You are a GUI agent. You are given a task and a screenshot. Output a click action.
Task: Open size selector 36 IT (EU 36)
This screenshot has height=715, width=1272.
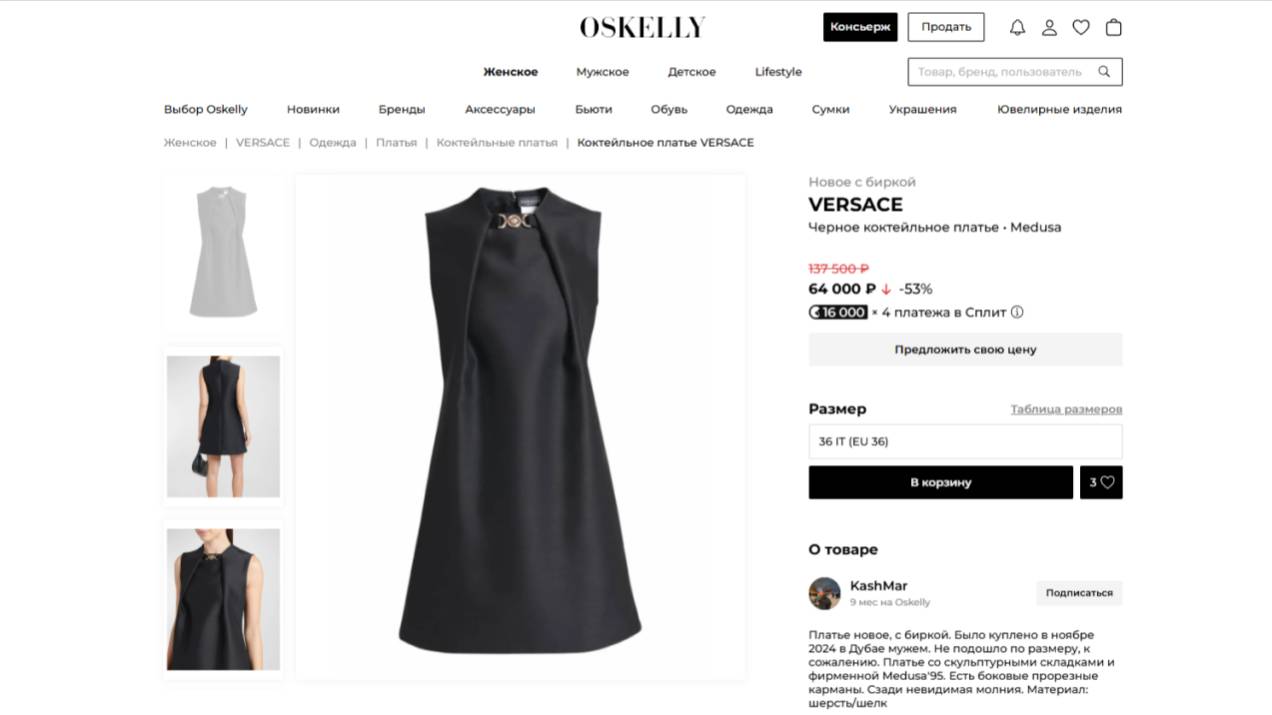(965, 441)
